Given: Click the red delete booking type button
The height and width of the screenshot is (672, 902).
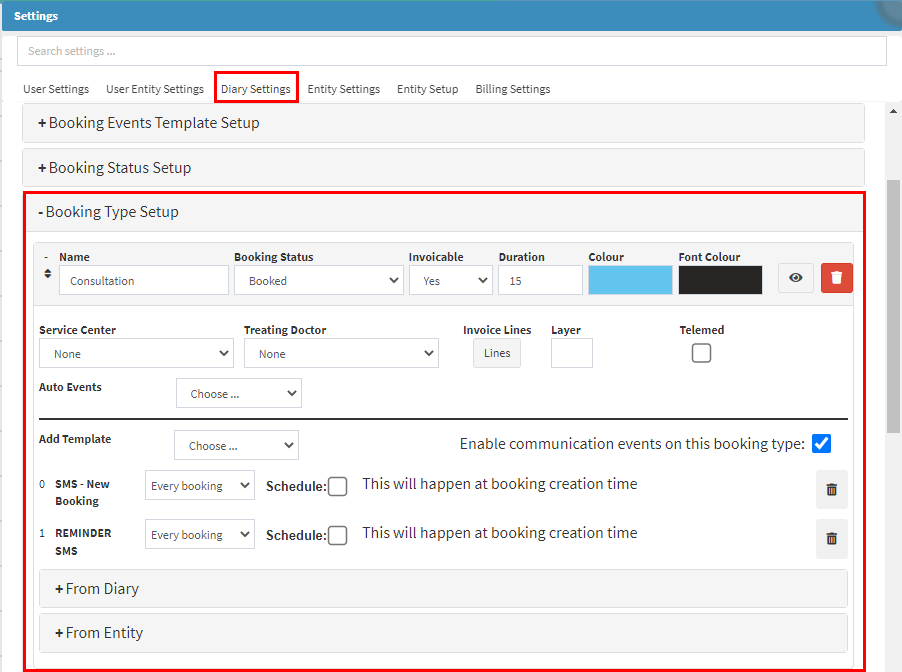Looking at the screenshot, I should click(x=837, y=279).
